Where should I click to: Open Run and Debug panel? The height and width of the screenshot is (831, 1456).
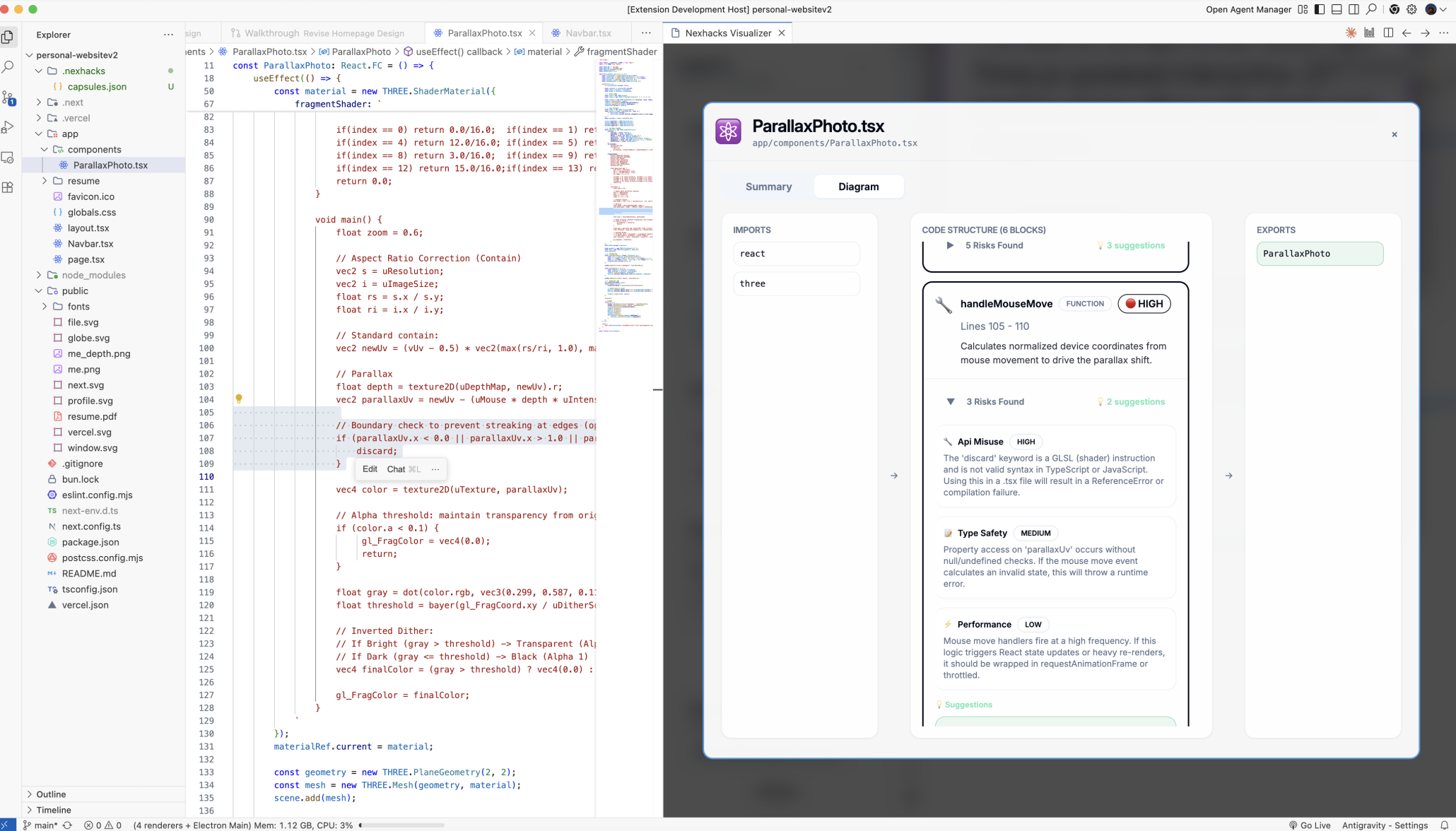pos(8,127)
